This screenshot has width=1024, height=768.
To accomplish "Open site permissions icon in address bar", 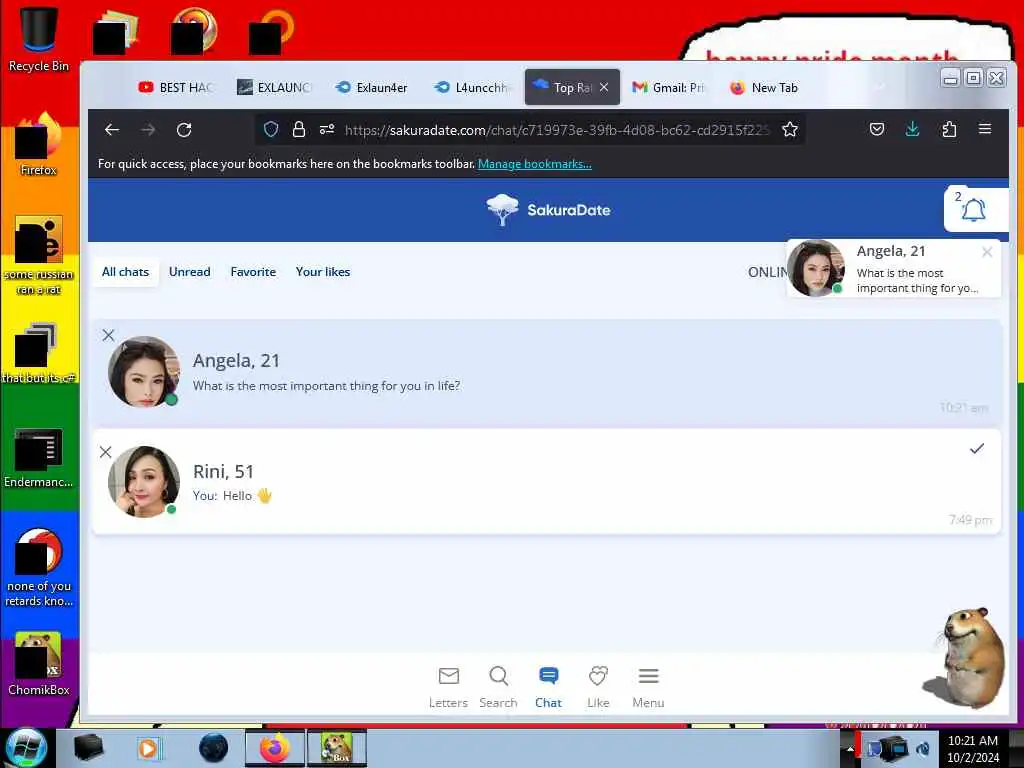I will [327, 129].
